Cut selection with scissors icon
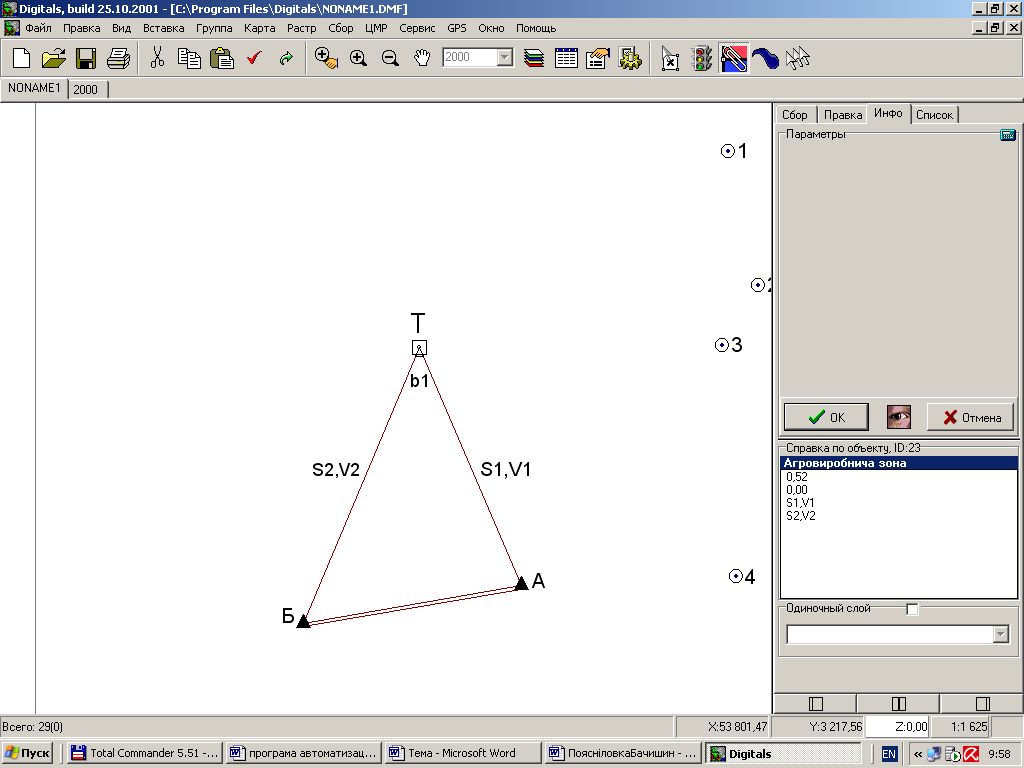This screenshot has height=768, width=1024. point(157,59)
